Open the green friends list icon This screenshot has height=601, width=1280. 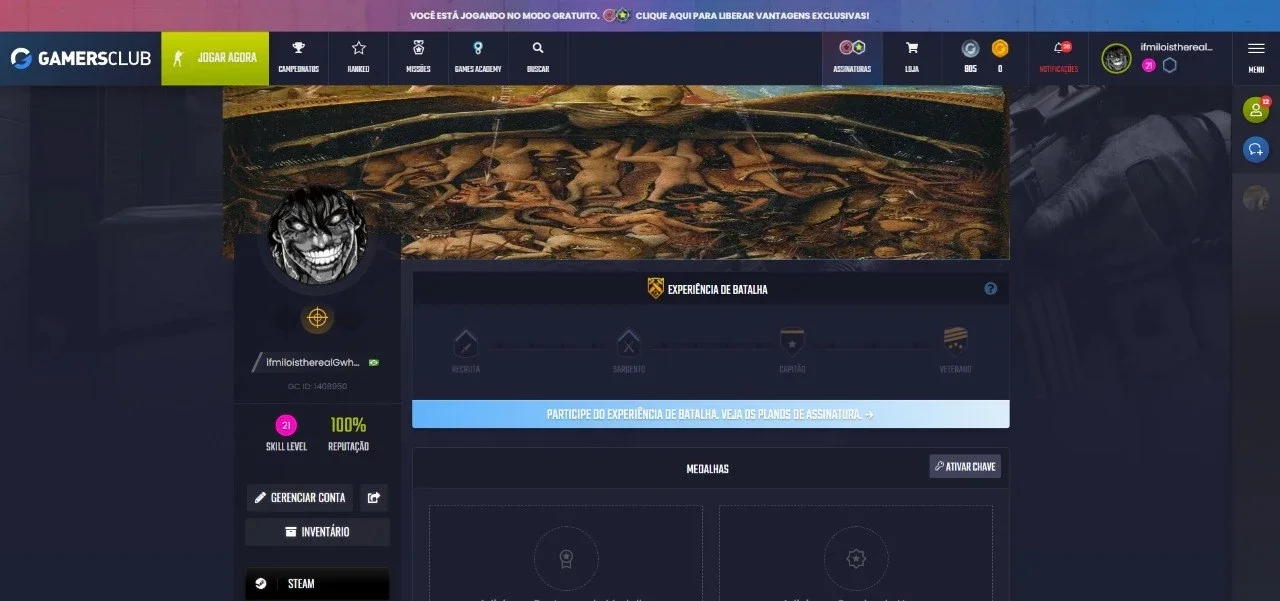pos(1255,110)
